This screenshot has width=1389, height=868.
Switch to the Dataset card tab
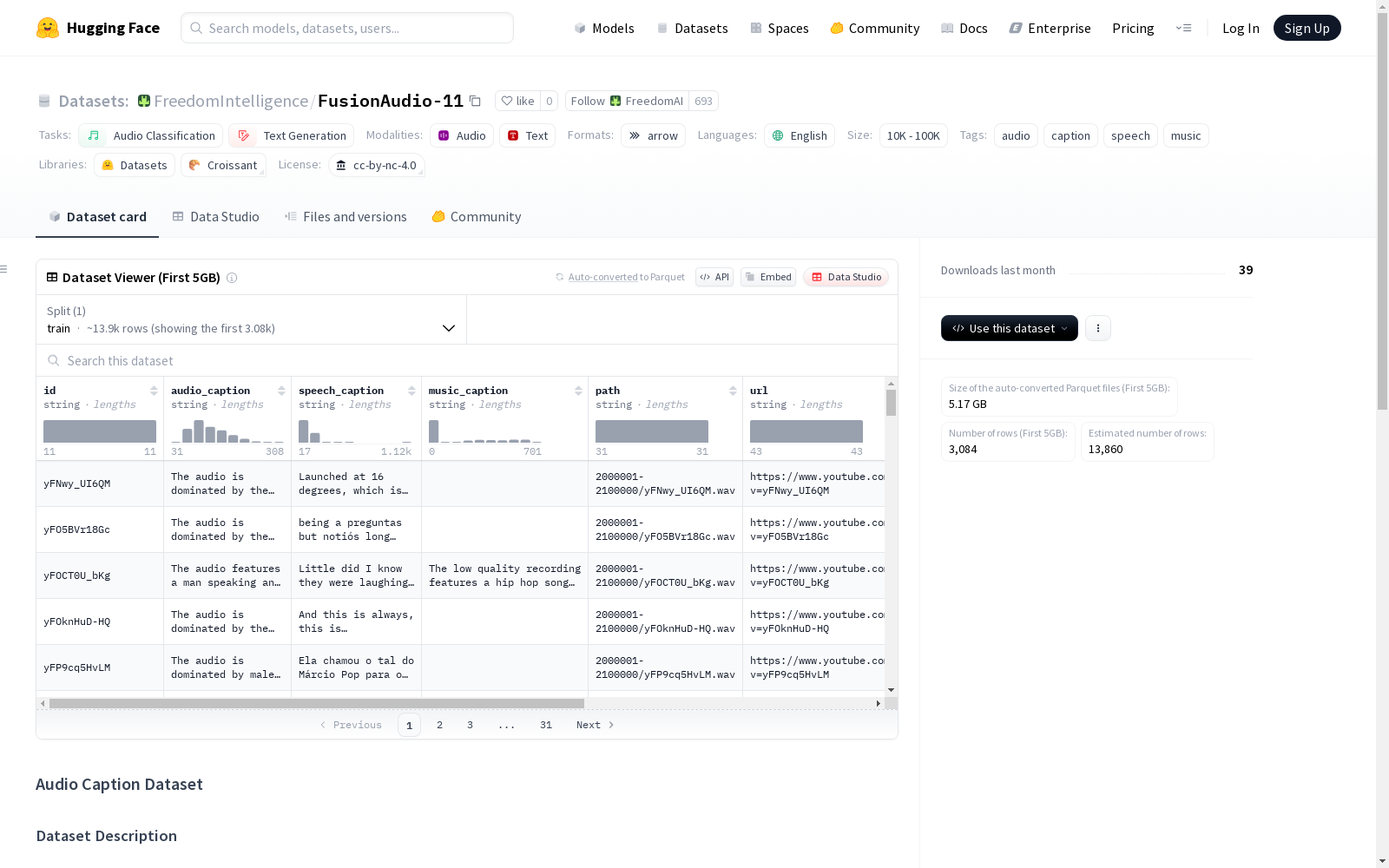[97, 217]
